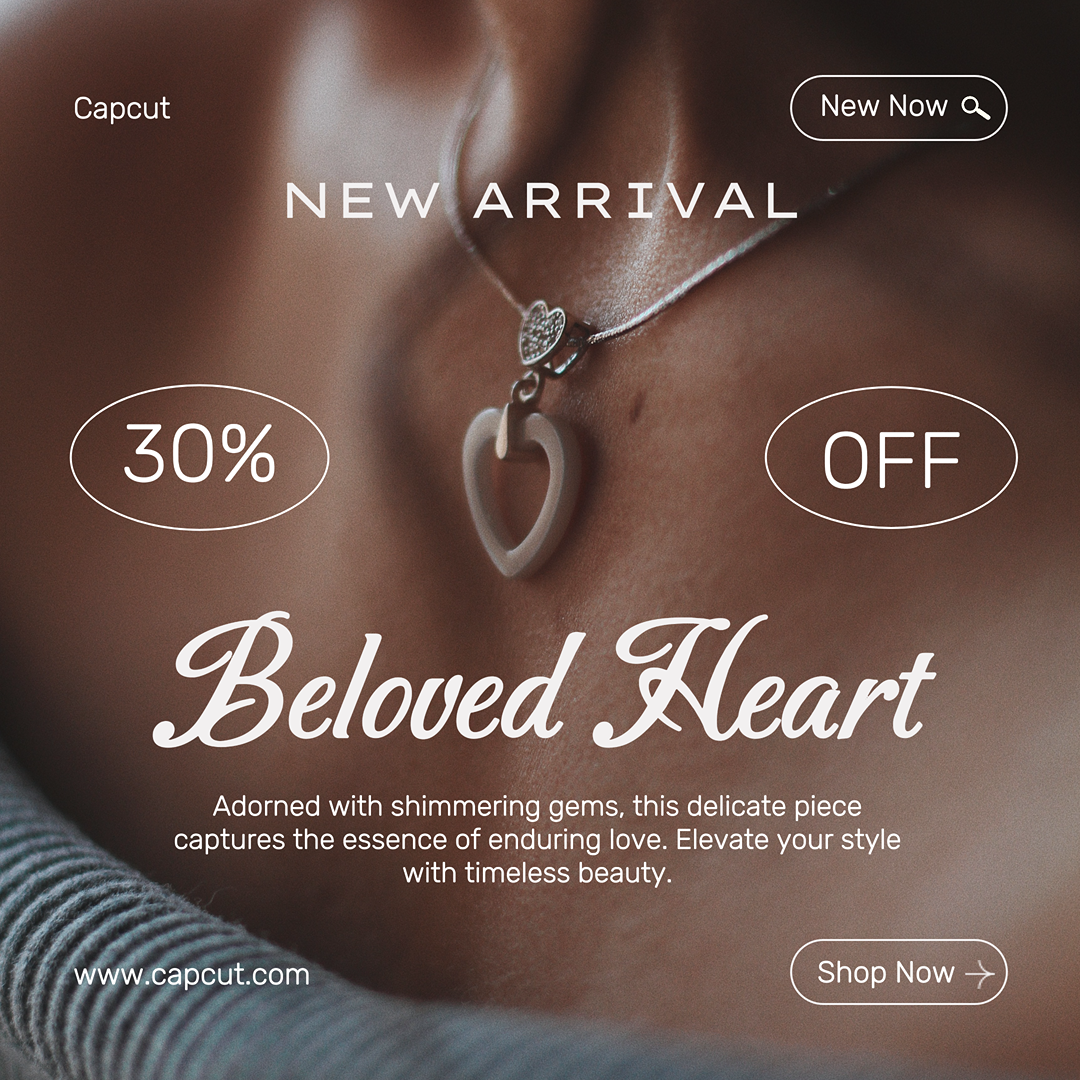Click the New Now button
The height and width of the screenshot is (1080, 1080).
tap(898, 107)
